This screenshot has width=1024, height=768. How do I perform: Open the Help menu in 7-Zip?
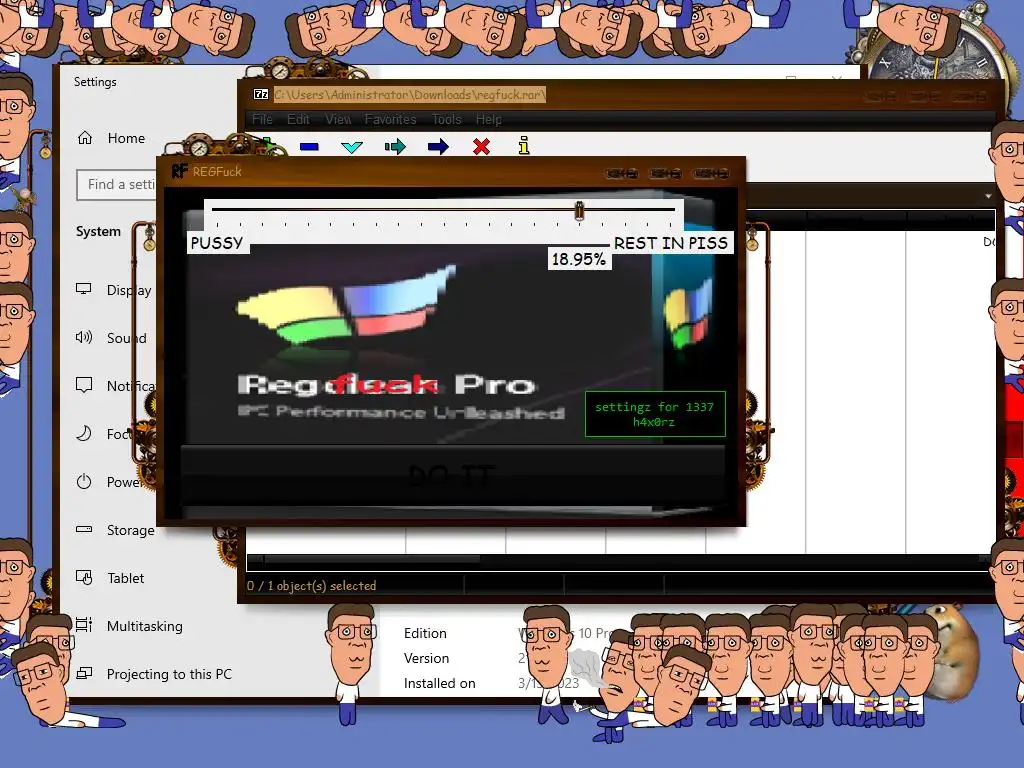(x=488, y=120)
